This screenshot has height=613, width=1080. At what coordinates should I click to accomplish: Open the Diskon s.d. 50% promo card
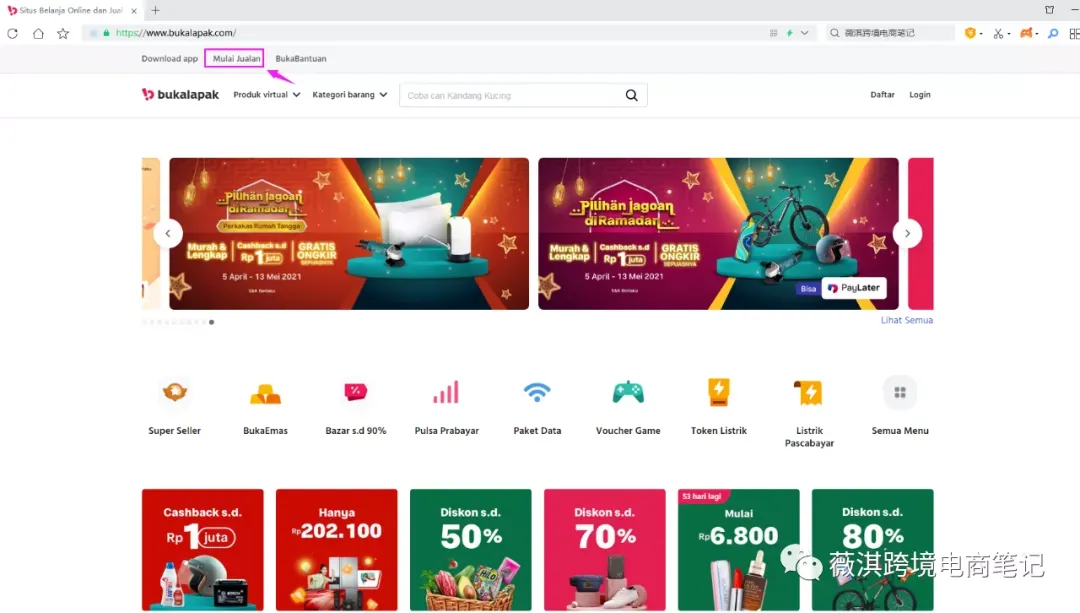tap(470, 550)
